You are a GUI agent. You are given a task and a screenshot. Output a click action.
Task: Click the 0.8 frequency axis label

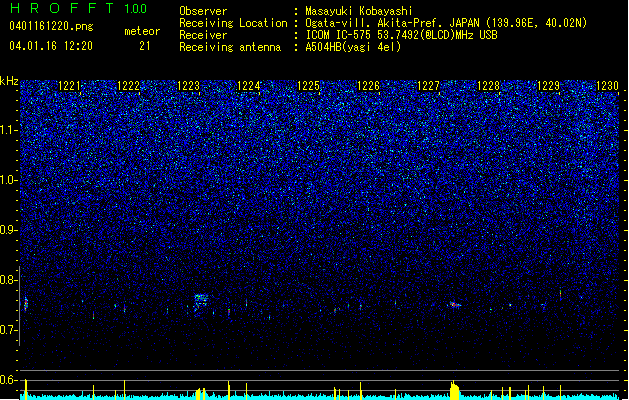(x=8, y=280)
